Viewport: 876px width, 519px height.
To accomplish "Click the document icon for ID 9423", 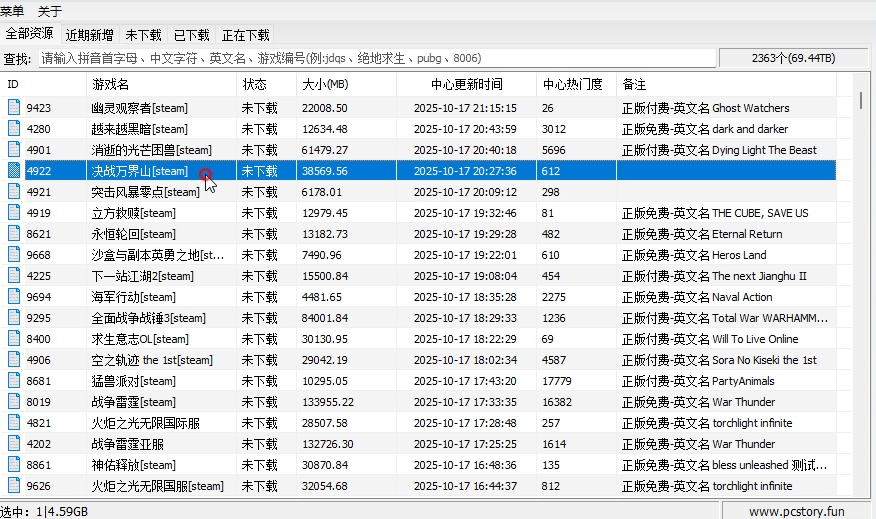I will click(x=14, y=107).
